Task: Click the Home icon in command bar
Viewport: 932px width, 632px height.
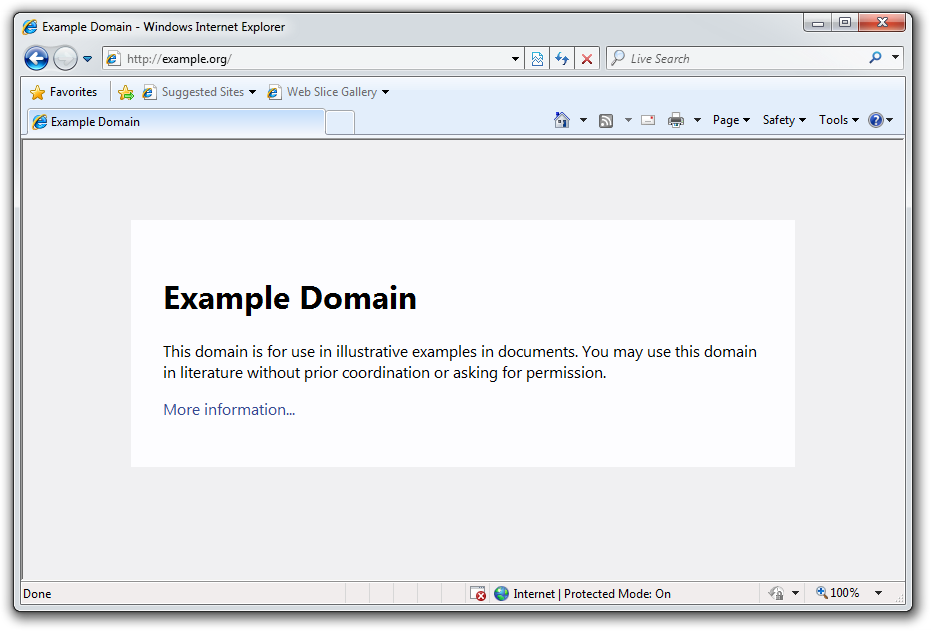Action: pos(562,120)
